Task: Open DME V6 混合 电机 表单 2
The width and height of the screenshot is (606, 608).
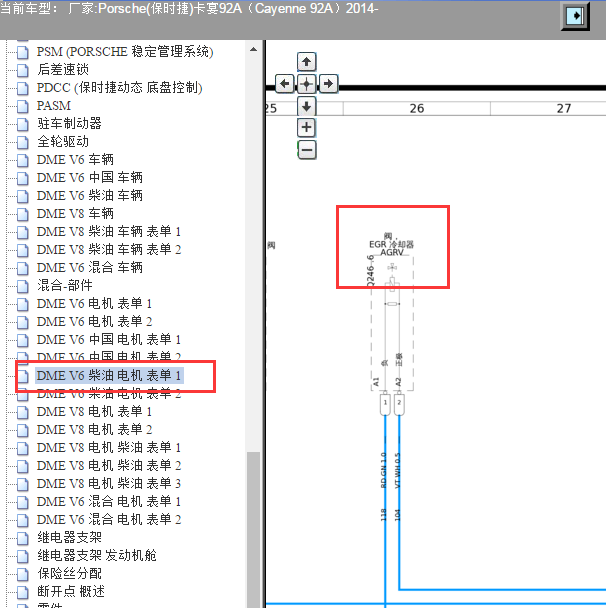Action: pyautogui.click(x=109, y=520)
